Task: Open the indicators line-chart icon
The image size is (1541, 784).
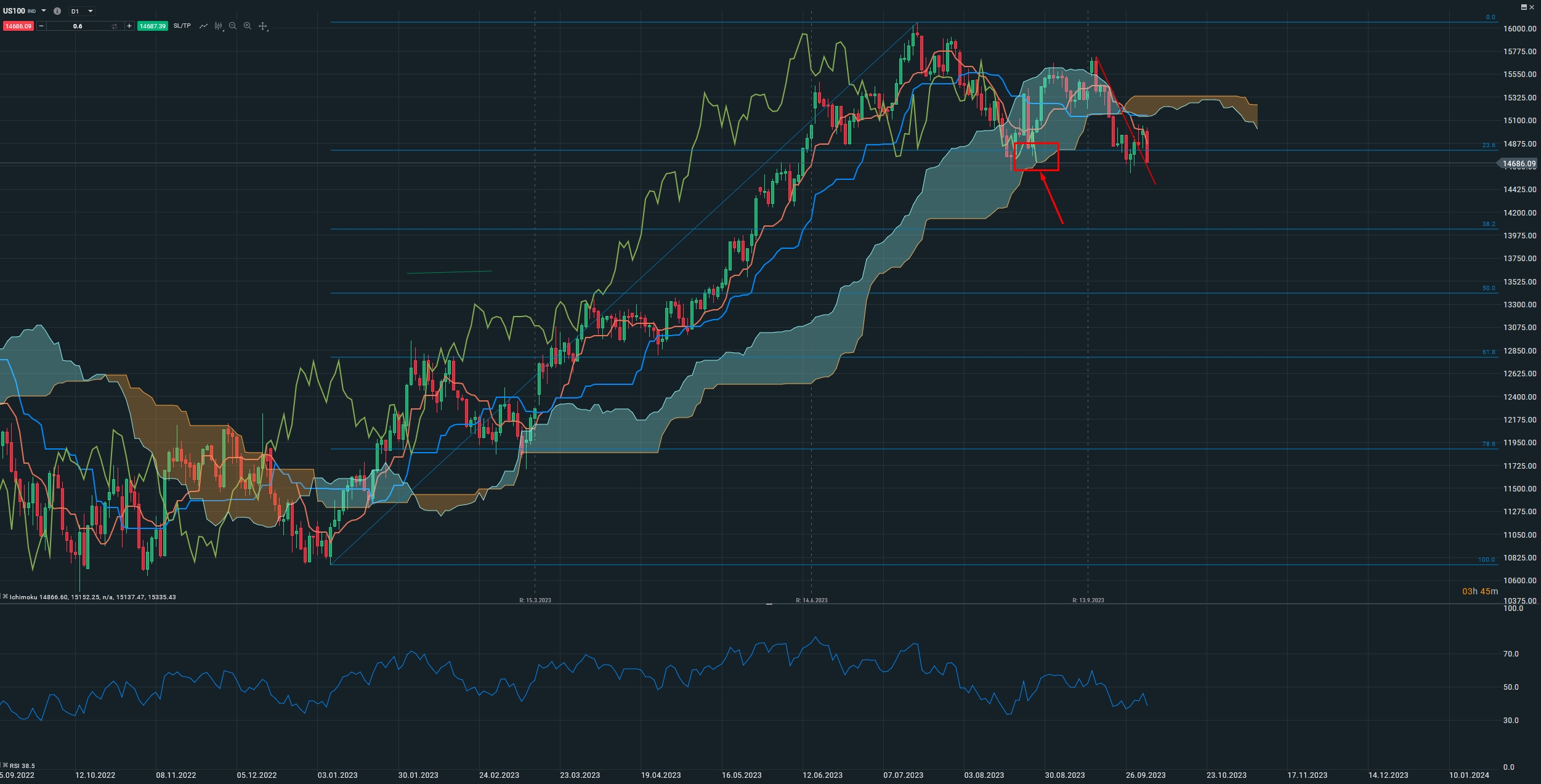Action: [203, 26]
